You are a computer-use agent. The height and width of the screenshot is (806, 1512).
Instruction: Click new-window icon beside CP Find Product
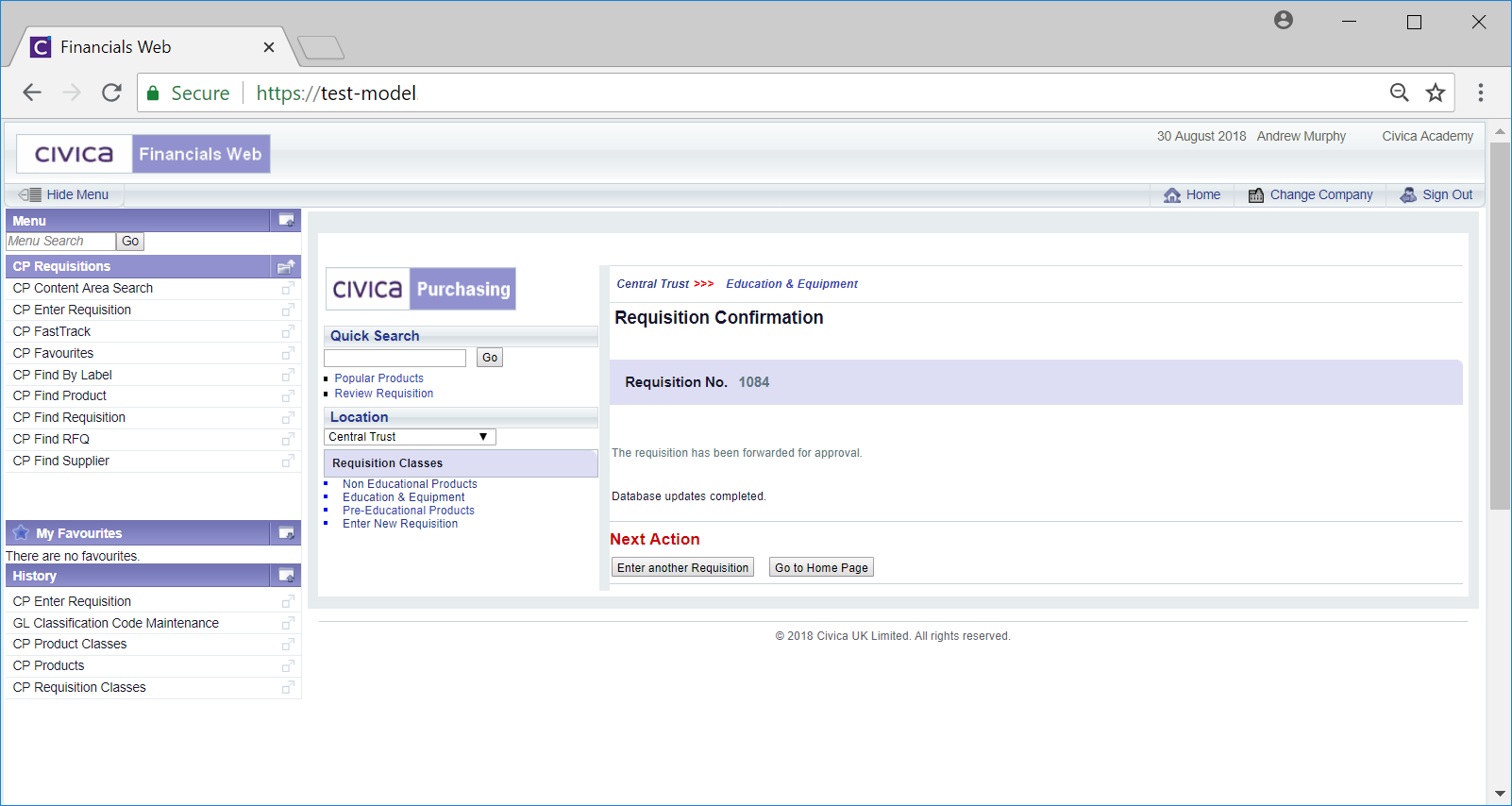(288, 395)
